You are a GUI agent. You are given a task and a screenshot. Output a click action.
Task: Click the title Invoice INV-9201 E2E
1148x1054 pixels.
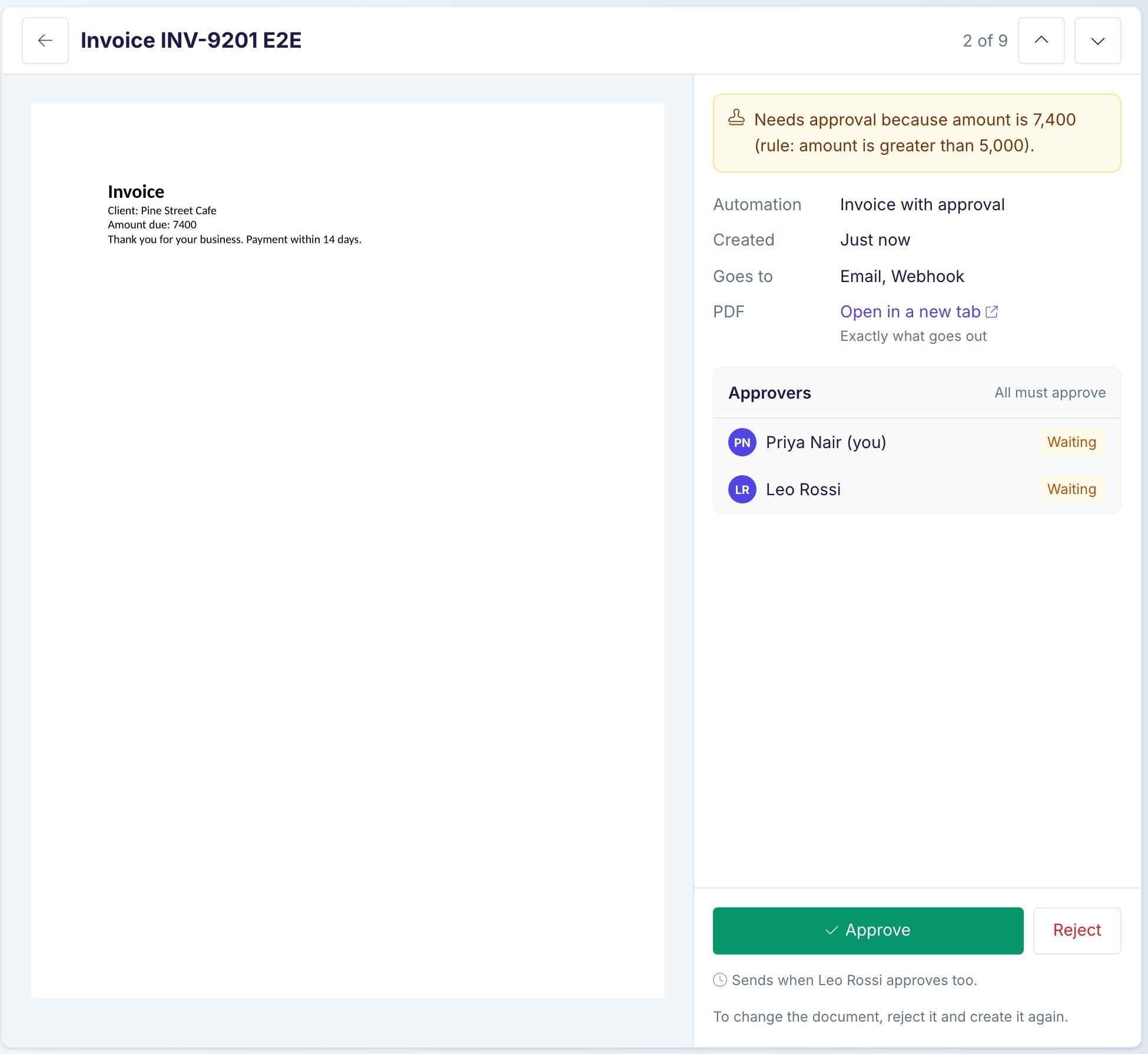point(191,41)
